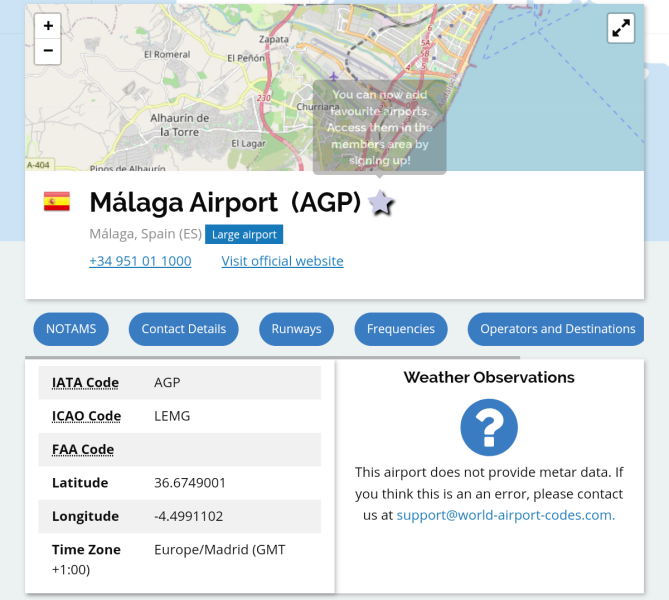Click the El Romeral map label

coord(167,54)
